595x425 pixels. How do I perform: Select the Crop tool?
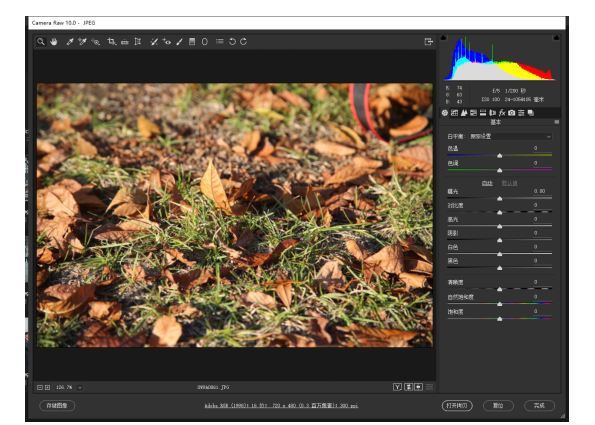(112, 41)
